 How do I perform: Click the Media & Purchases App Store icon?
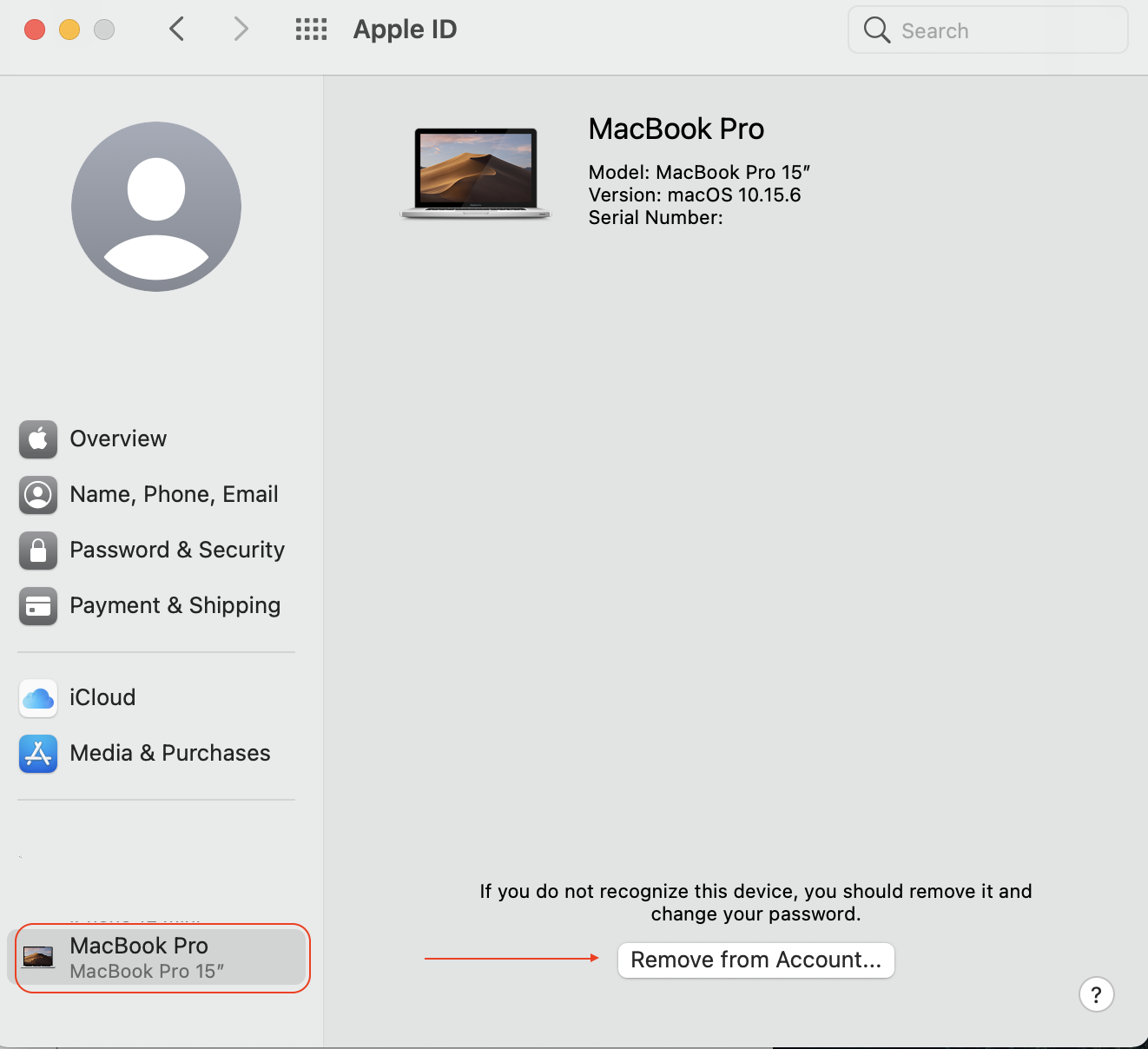pos(38,754)
